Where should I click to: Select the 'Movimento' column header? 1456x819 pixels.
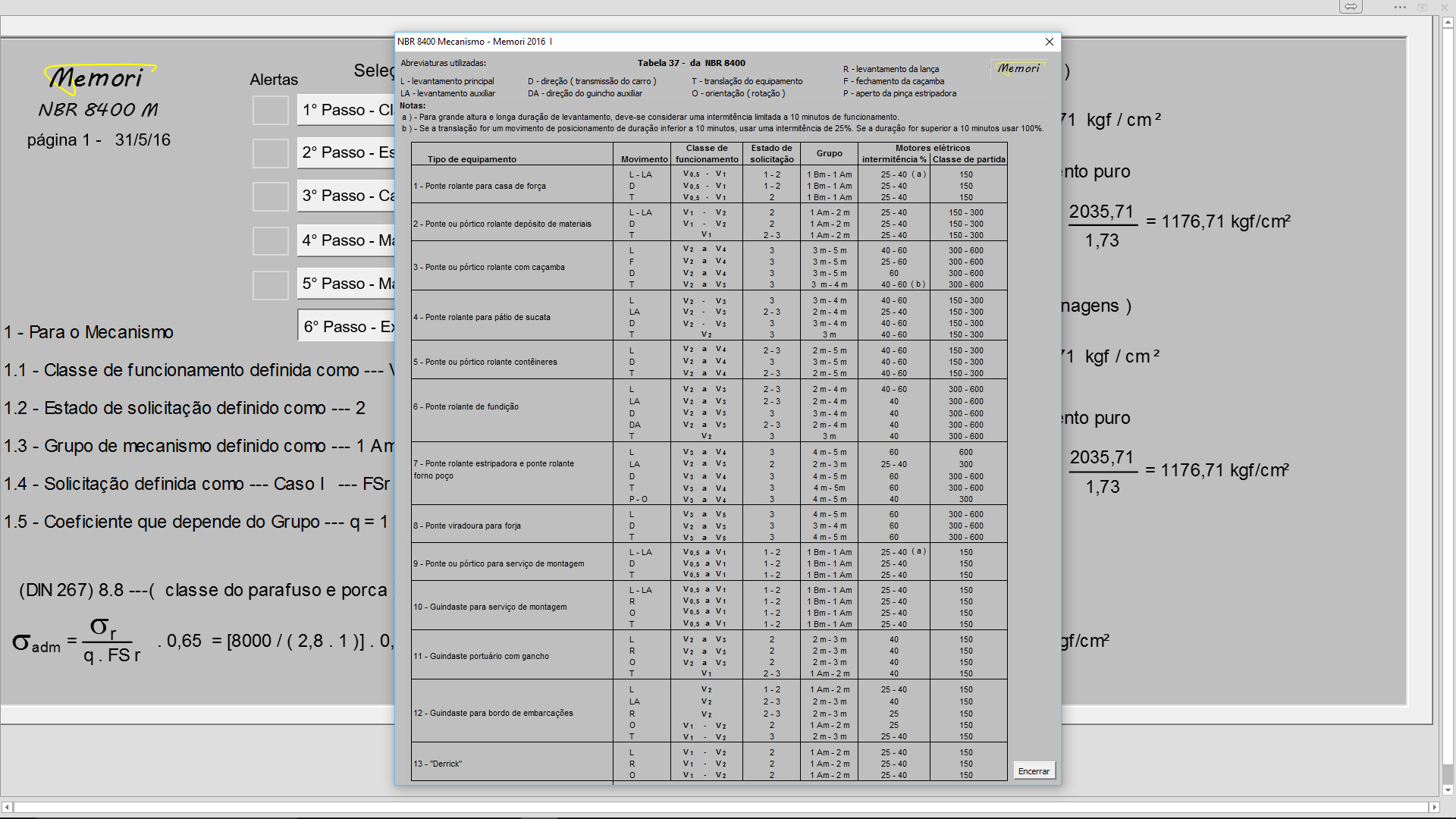tap(644, 159)
